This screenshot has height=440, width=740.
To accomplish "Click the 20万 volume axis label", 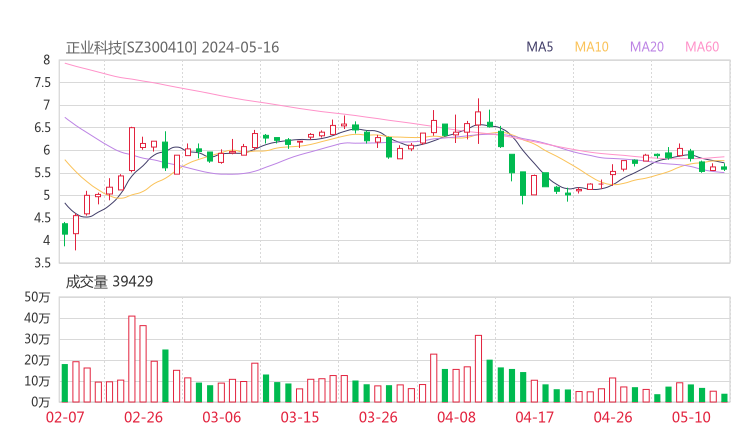I will (37, 360).
